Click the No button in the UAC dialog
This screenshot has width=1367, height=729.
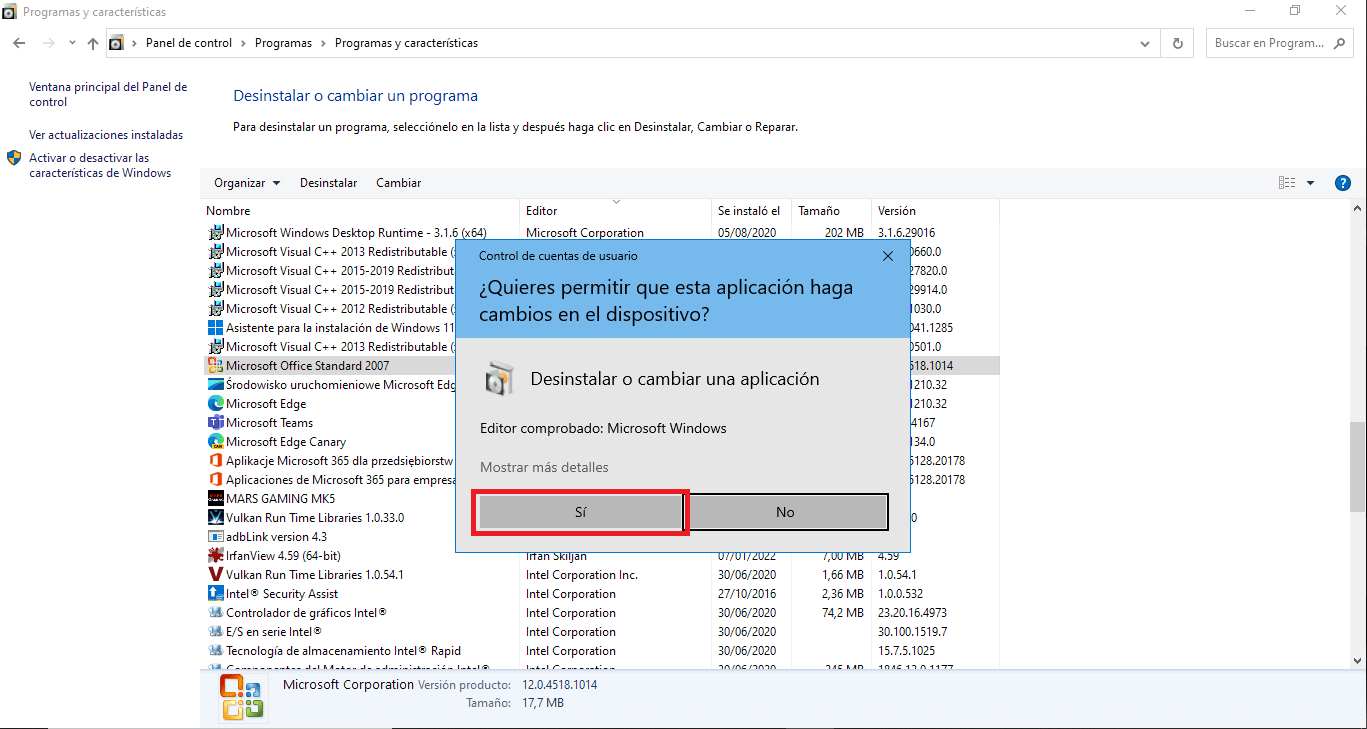[x=785, y=512]
